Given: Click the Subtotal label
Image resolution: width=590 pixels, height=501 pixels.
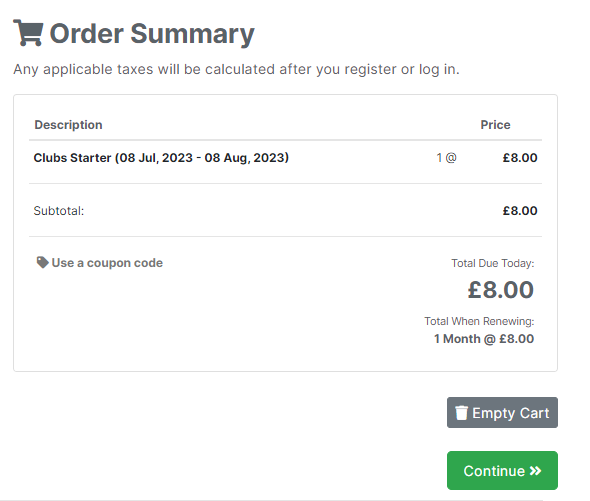Looking at the screenshot, I should (59, 211).
